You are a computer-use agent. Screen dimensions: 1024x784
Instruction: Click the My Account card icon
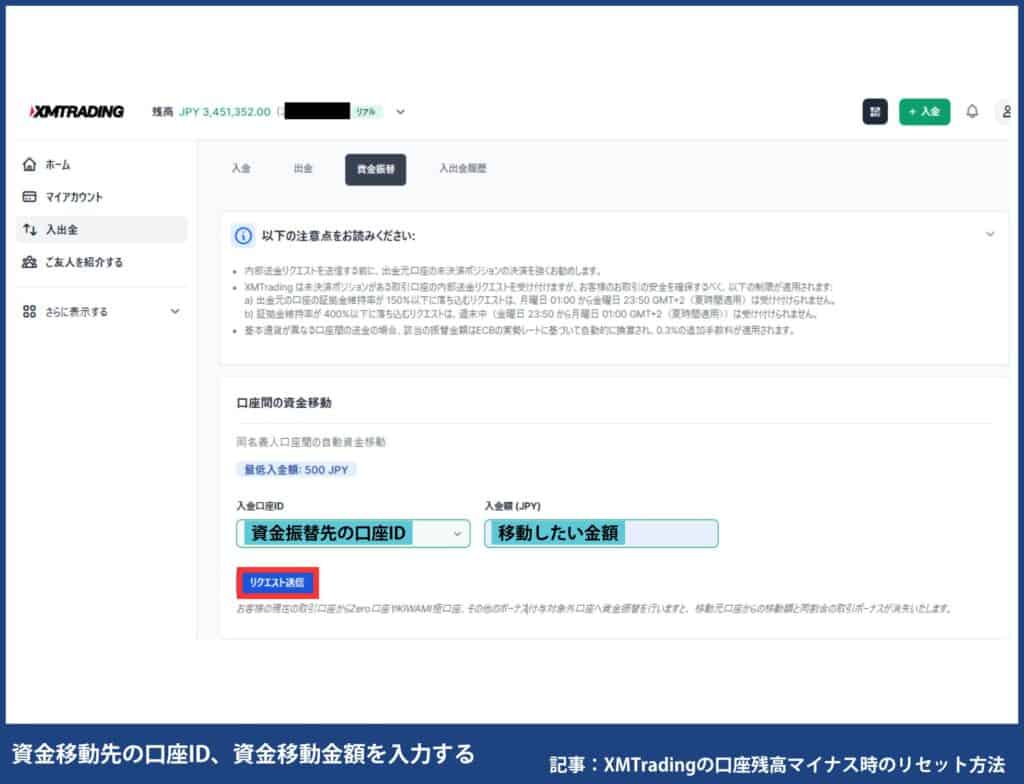click(x=29, y=197)
